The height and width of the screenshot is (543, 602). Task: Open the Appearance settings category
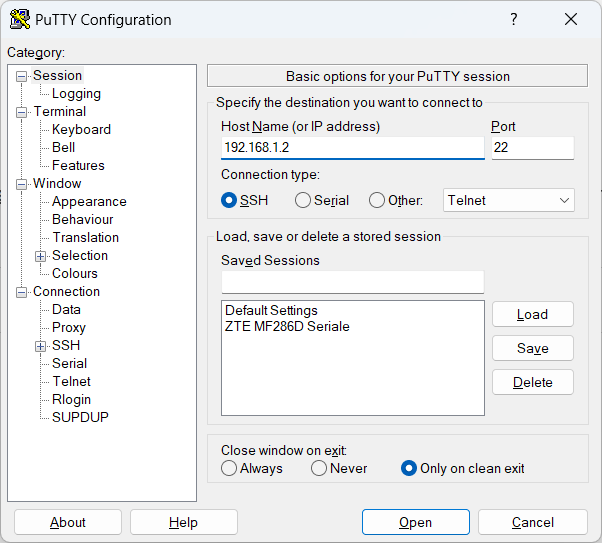tap(89, 201)
